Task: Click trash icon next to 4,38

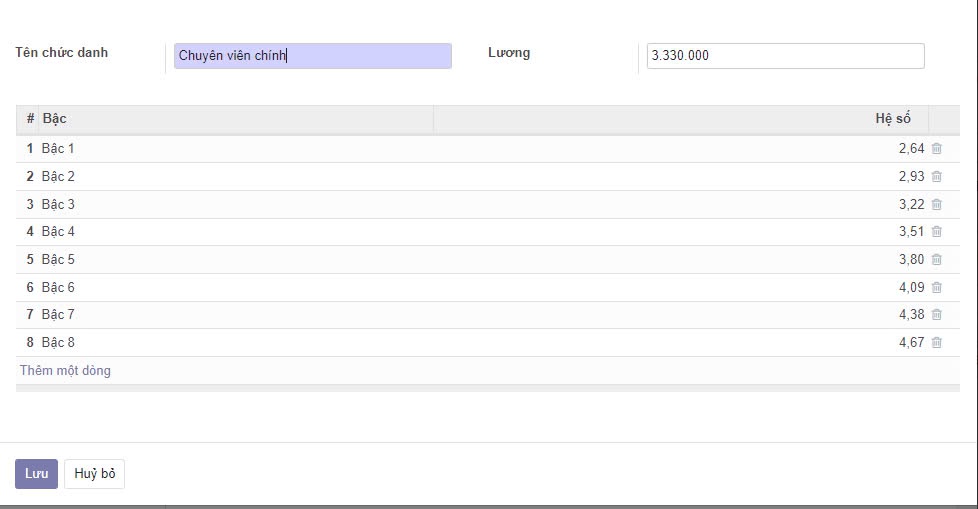Action: point(936,315)
